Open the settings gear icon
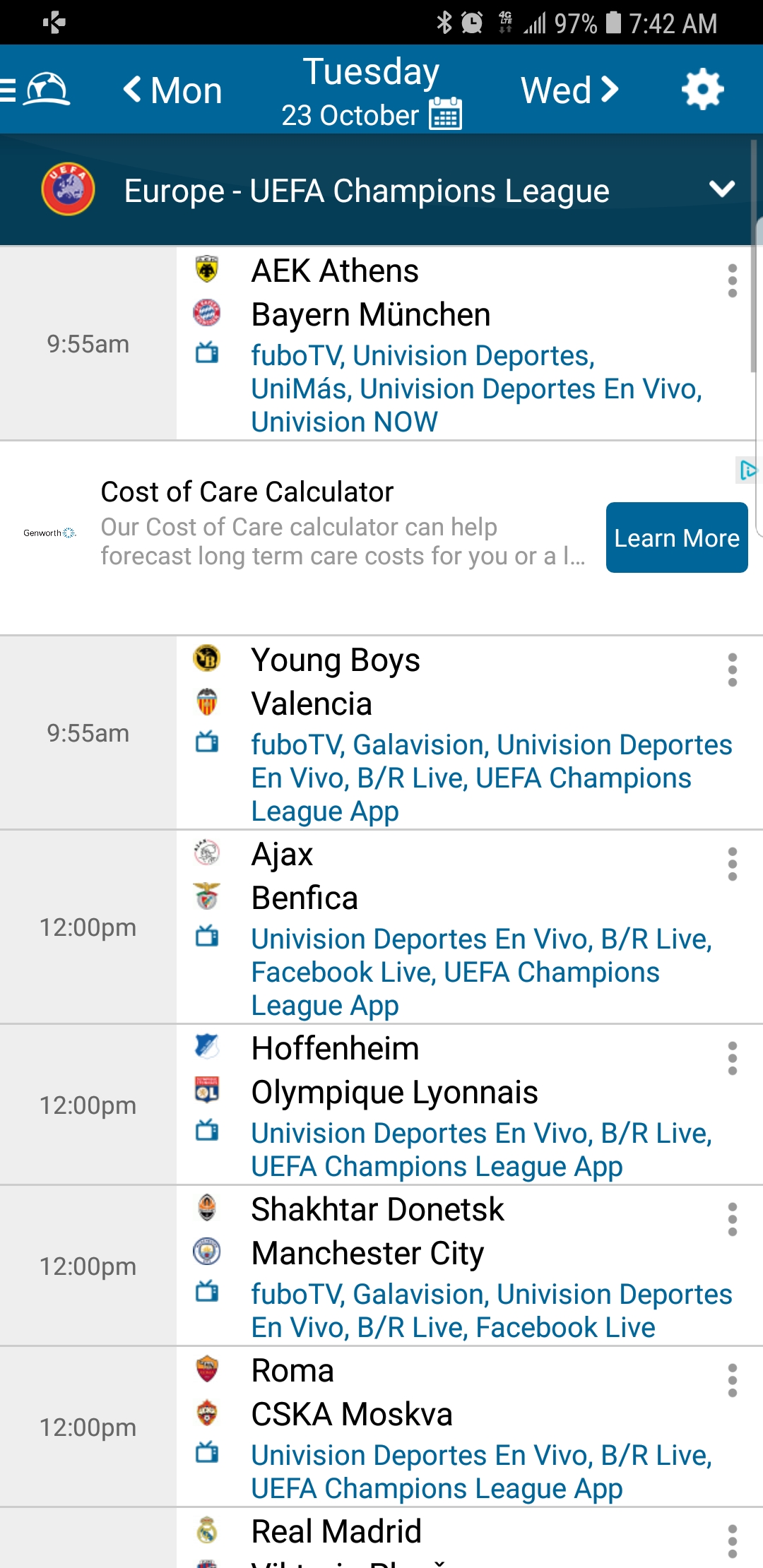Viewport: 763px width, 1568px height. [x=702, y=90]
